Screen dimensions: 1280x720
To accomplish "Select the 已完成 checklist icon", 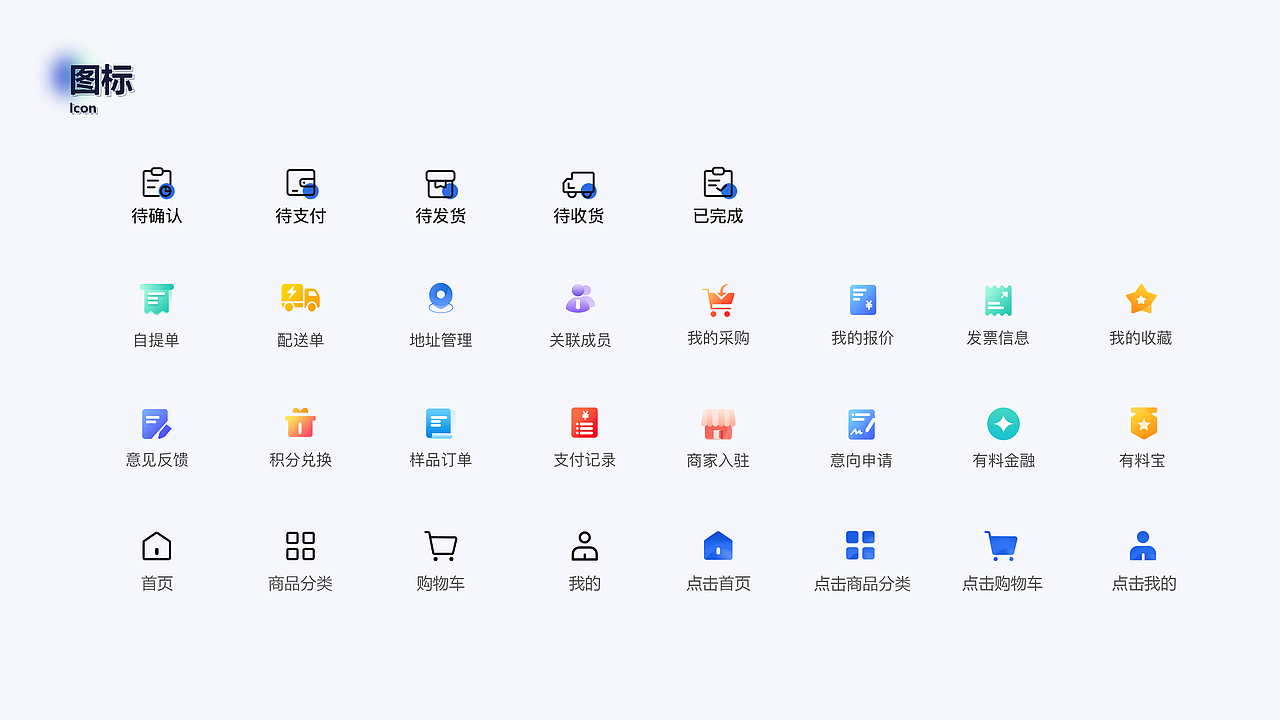I will 719,183.
